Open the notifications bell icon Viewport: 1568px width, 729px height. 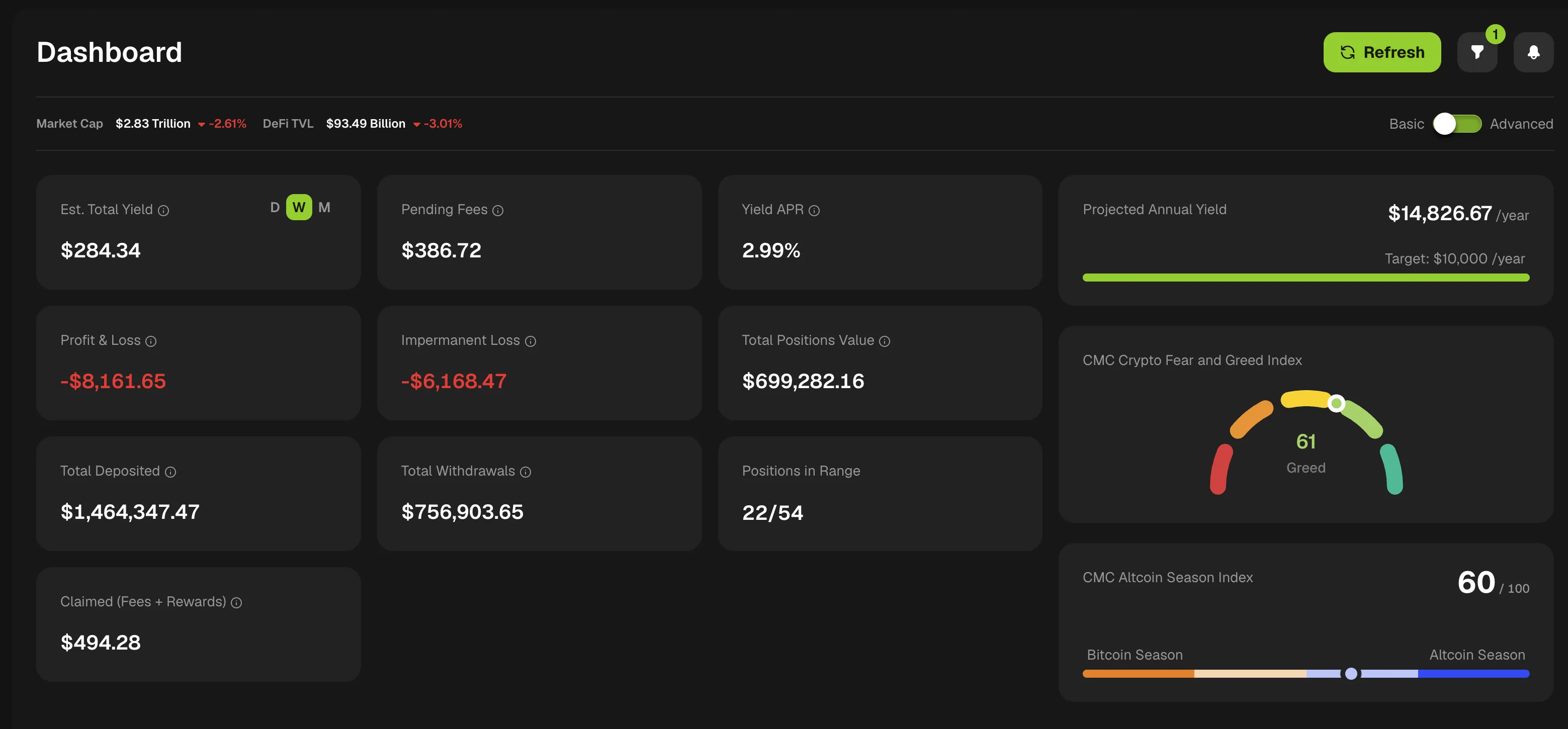pyautogui.click(x=1533, y=52)
